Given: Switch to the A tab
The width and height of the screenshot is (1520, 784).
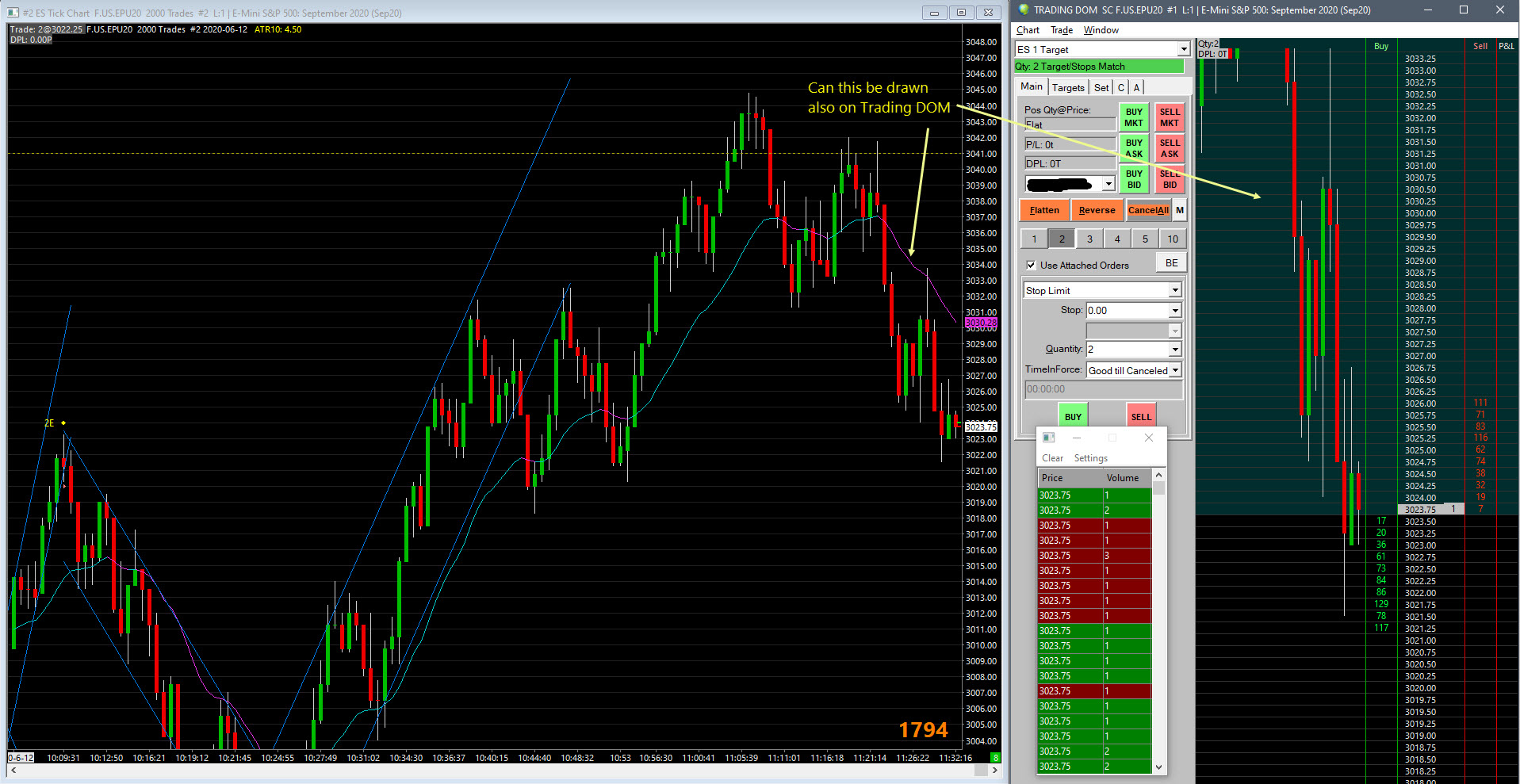Looking at the screenshot, I should [1136, 87].
